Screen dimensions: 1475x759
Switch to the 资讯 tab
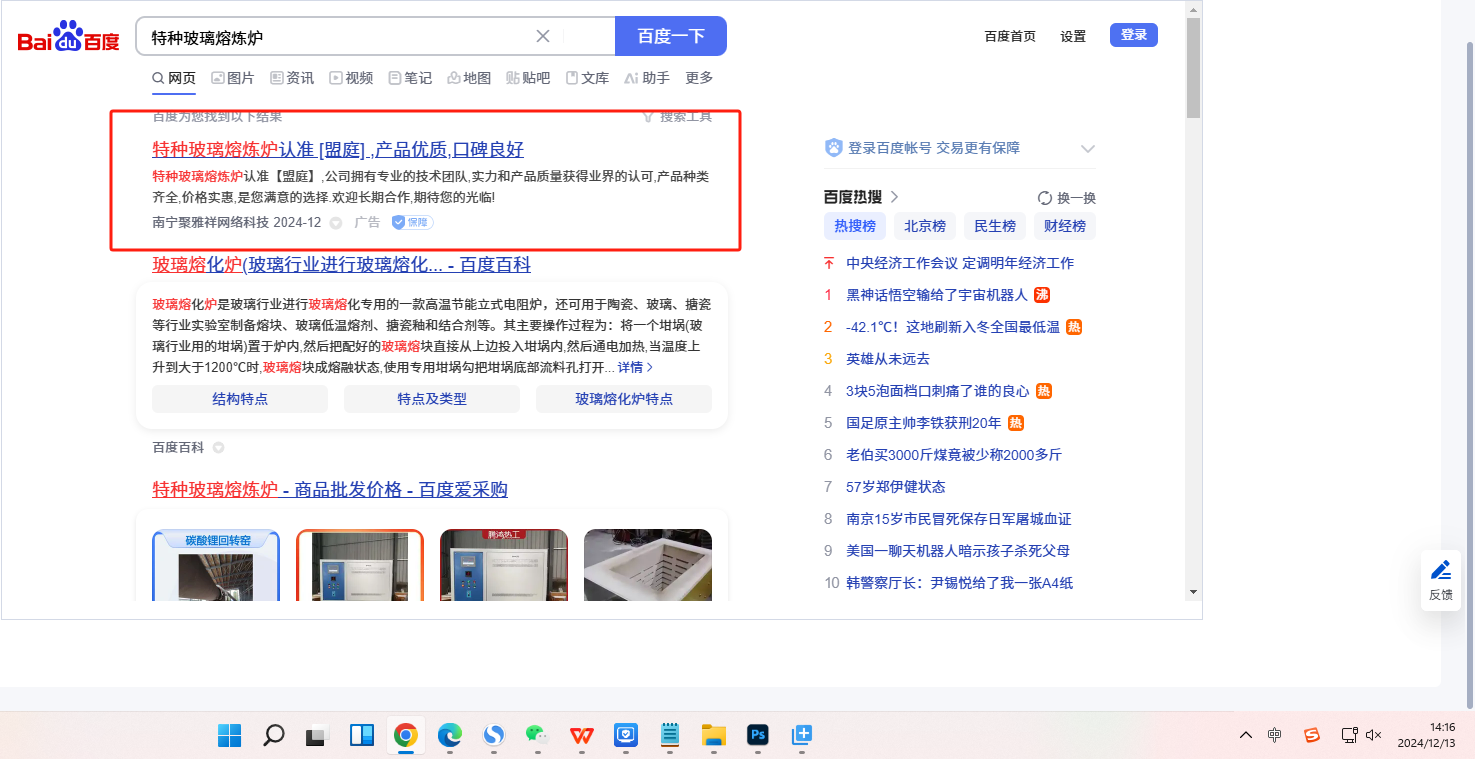[292, 78]
